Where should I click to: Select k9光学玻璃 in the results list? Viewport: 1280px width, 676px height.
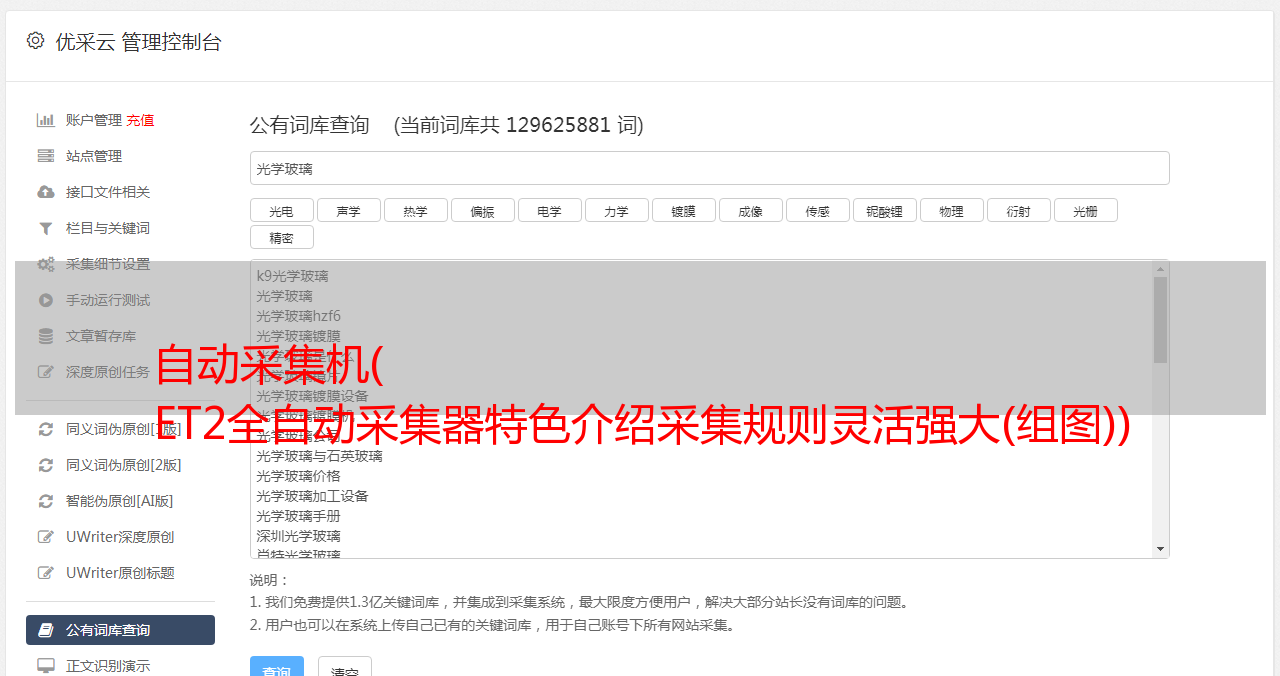point(292,276)
